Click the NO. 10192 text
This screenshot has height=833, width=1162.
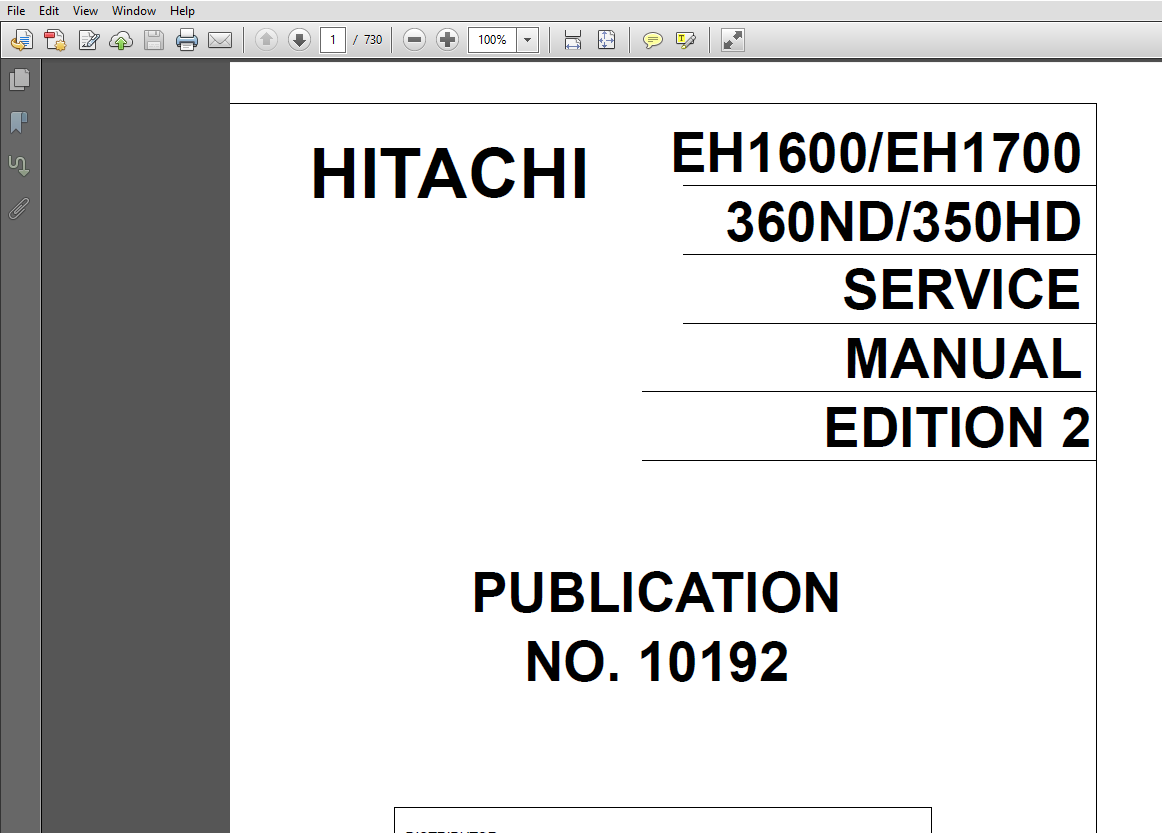click(657, 662)
